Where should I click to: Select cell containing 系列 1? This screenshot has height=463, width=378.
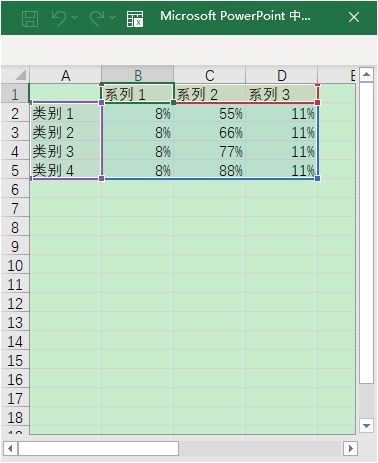[x=138, y=94]
